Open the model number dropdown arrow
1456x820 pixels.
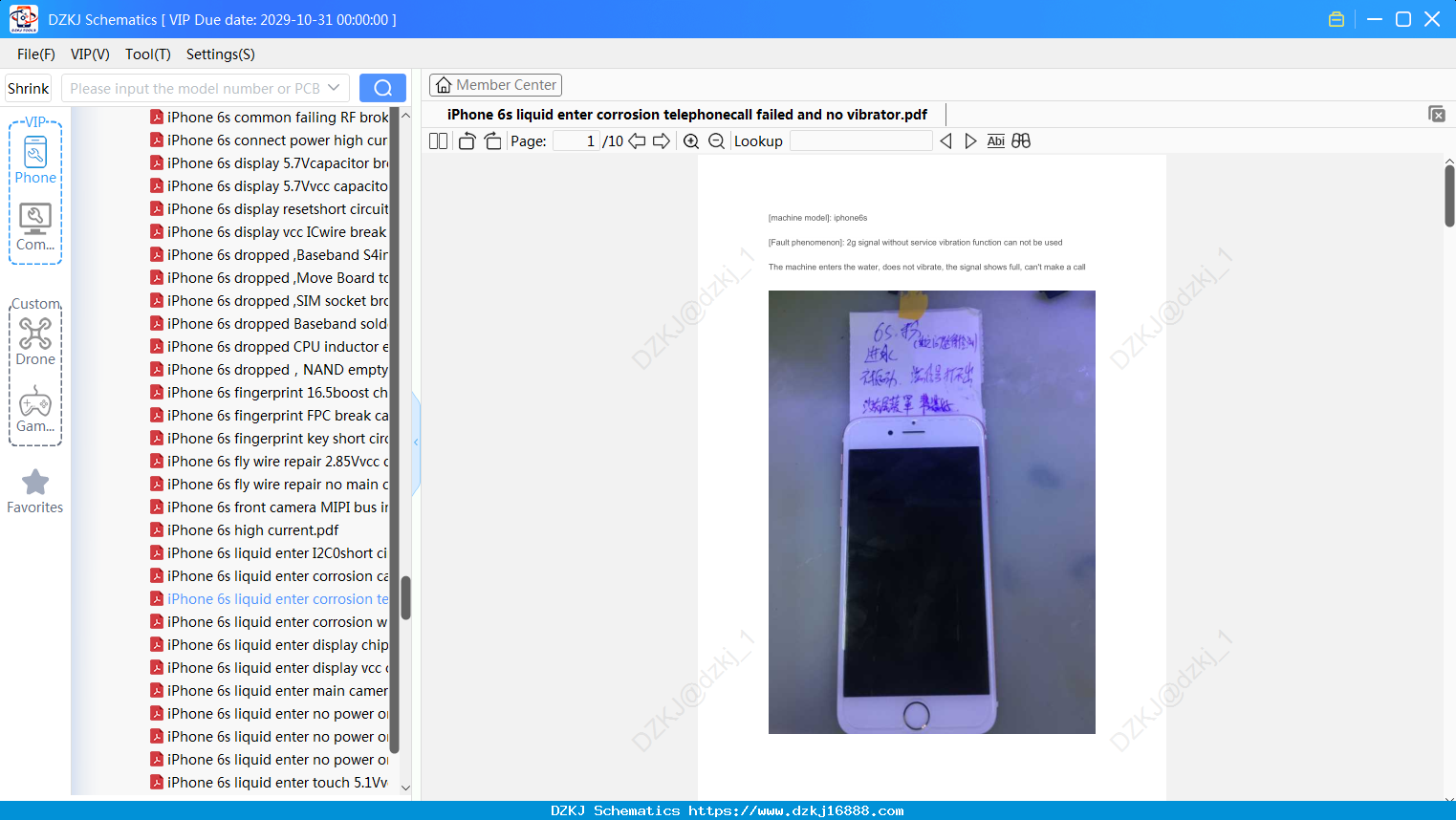point(334,88)
